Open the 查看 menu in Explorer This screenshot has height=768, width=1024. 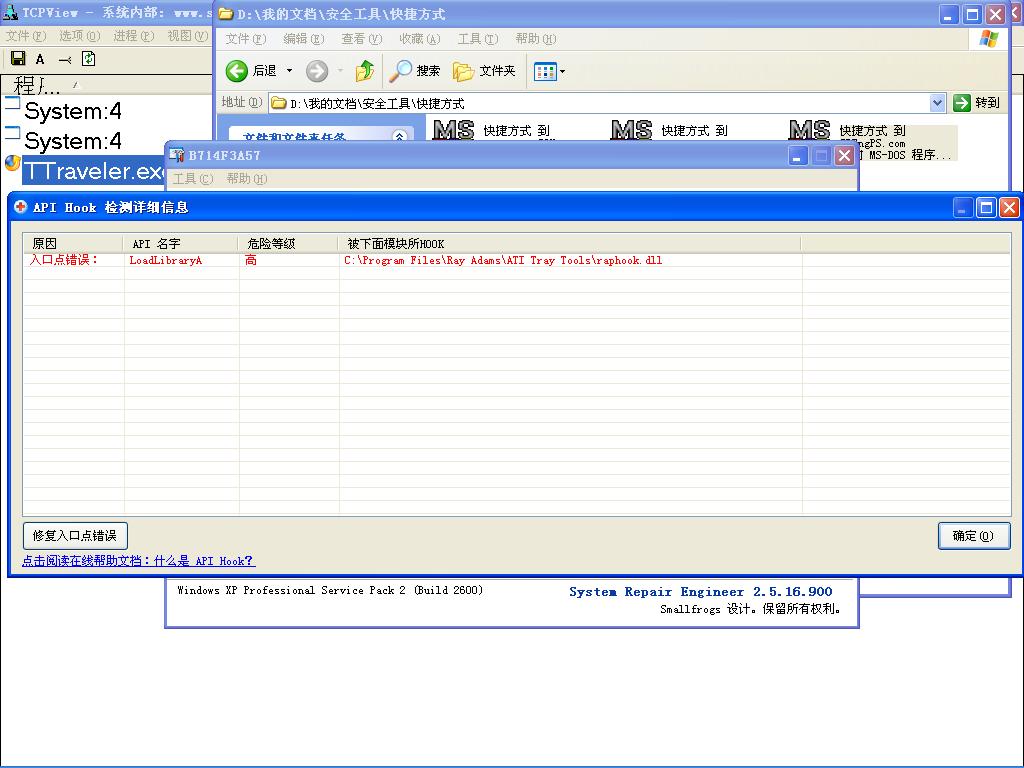[x=361, y=39]
